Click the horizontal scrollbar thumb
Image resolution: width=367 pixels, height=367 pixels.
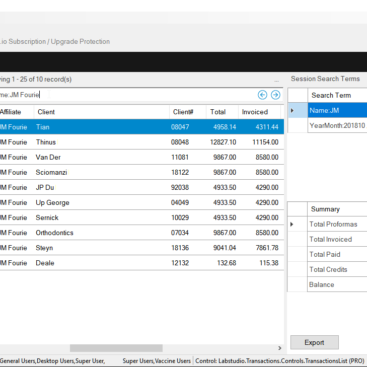coord(116,348)
